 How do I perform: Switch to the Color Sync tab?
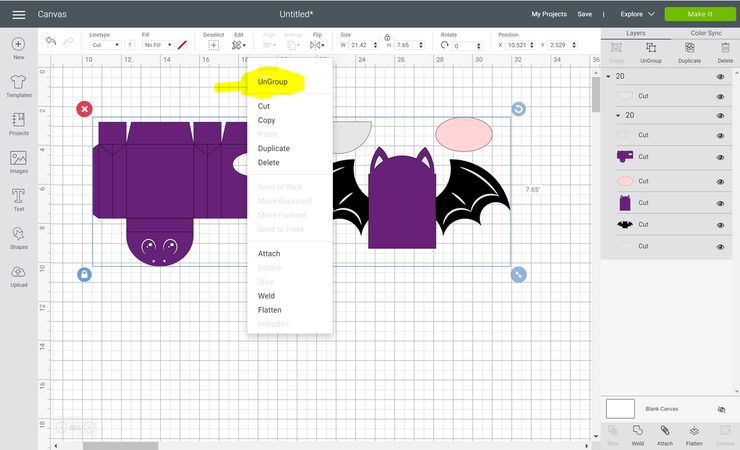[705, 33]
